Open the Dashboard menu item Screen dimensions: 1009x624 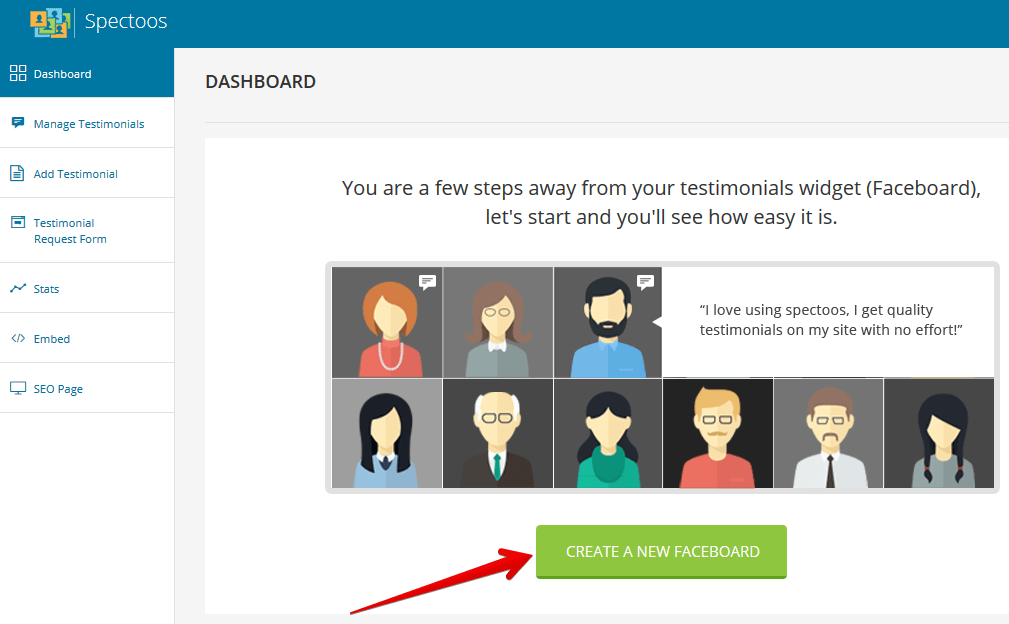87,73
